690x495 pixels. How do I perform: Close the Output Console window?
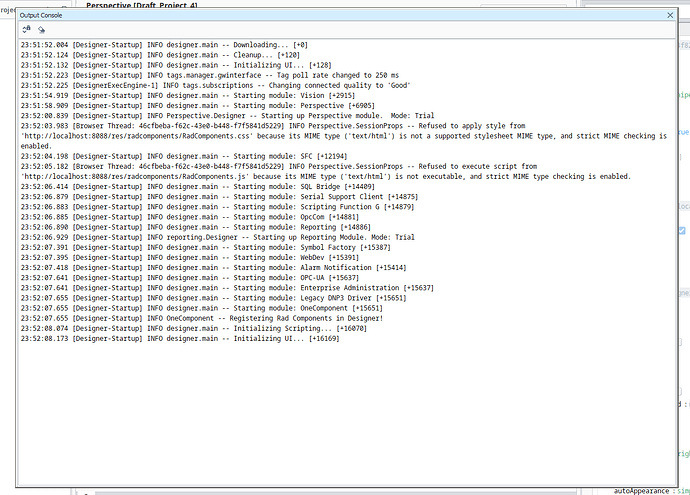(670, 15)
